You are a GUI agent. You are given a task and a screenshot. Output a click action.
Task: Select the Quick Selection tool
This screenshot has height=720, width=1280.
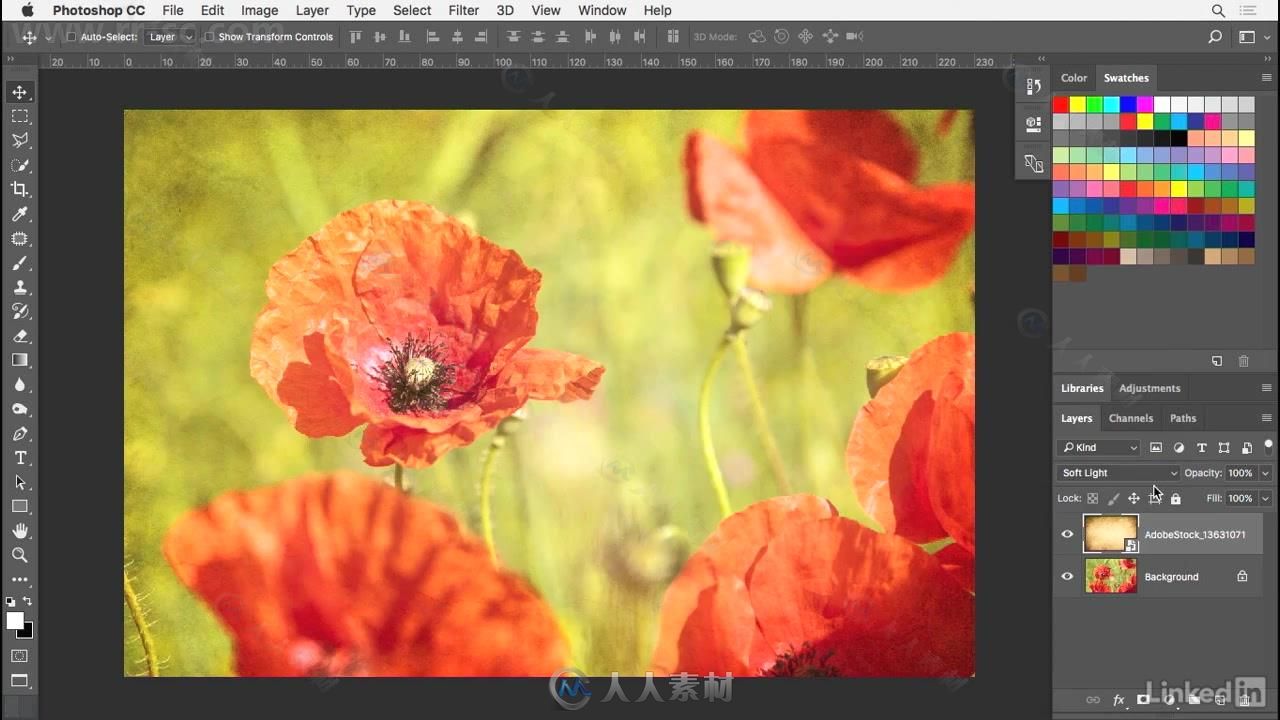(20, 165)
